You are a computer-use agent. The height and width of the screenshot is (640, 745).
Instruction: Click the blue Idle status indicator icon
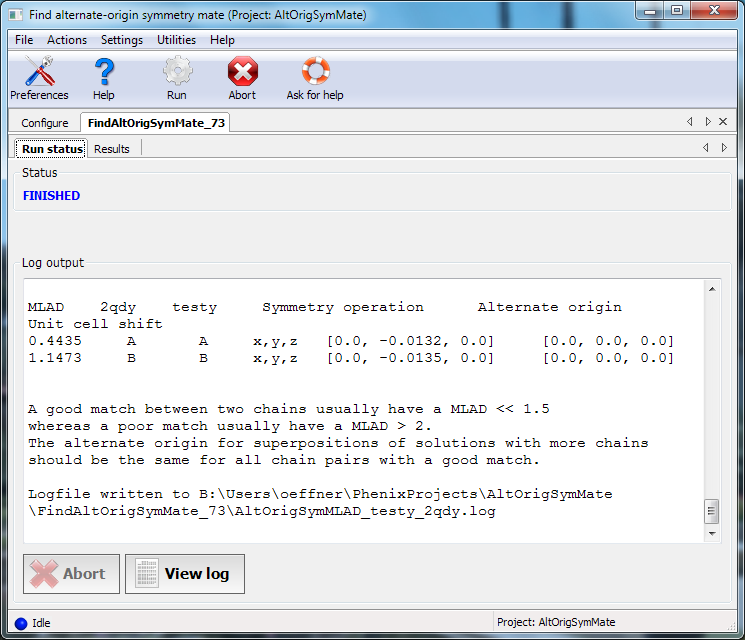pos(21,623)
